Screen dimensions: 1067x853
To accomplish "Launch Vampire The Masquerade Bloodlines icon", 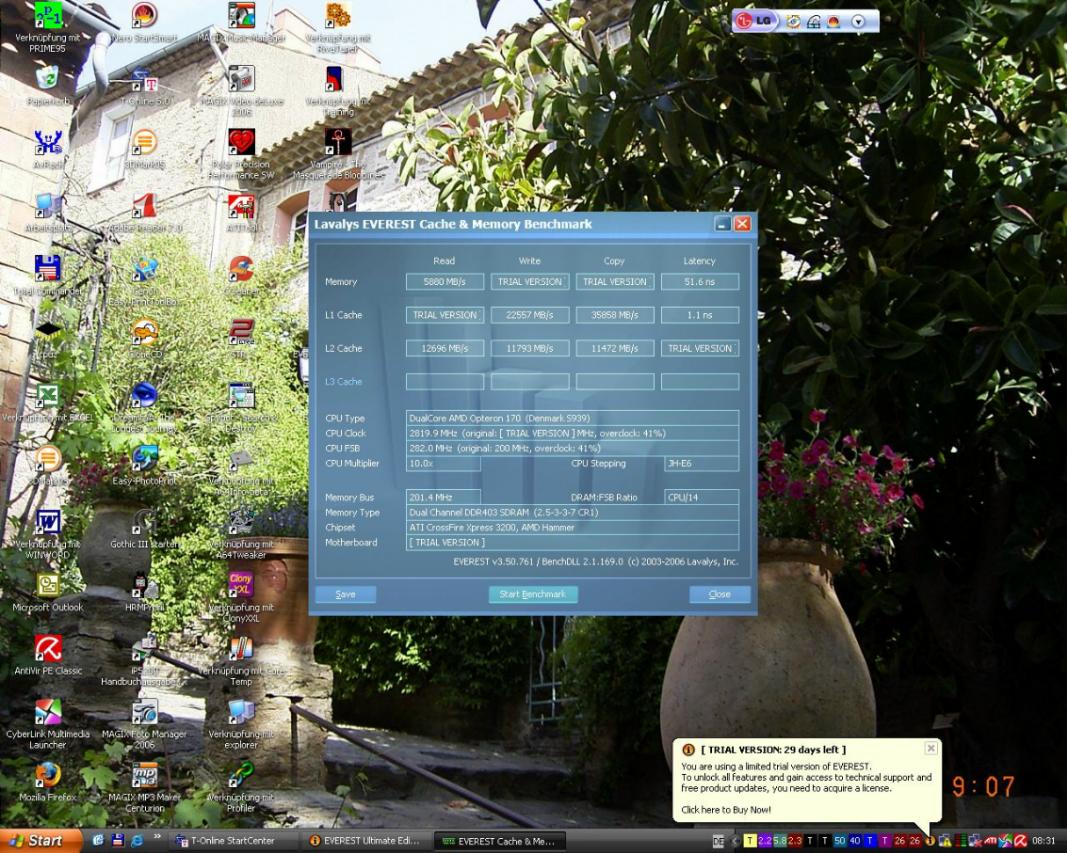I will click(338, 142).
